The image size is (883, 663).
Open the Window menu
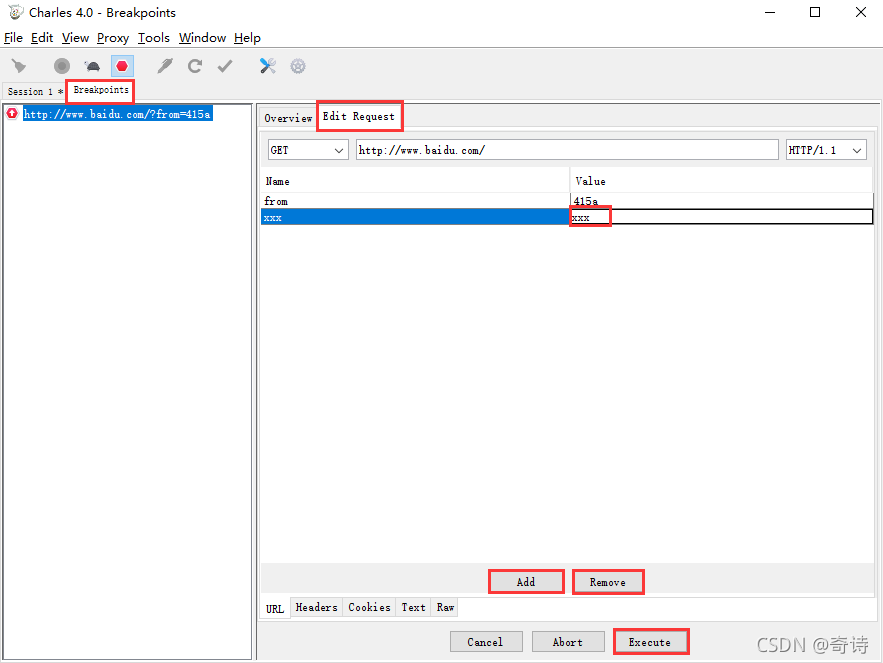(x=202, y=38)
